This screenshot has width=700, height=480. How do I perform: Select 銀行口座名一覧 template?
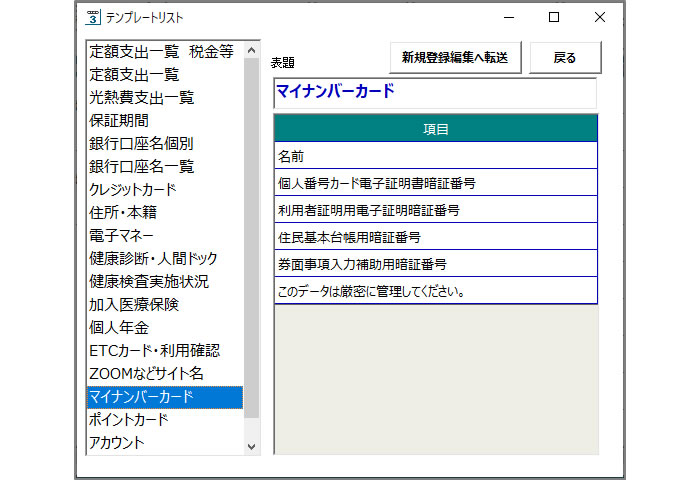165,167
